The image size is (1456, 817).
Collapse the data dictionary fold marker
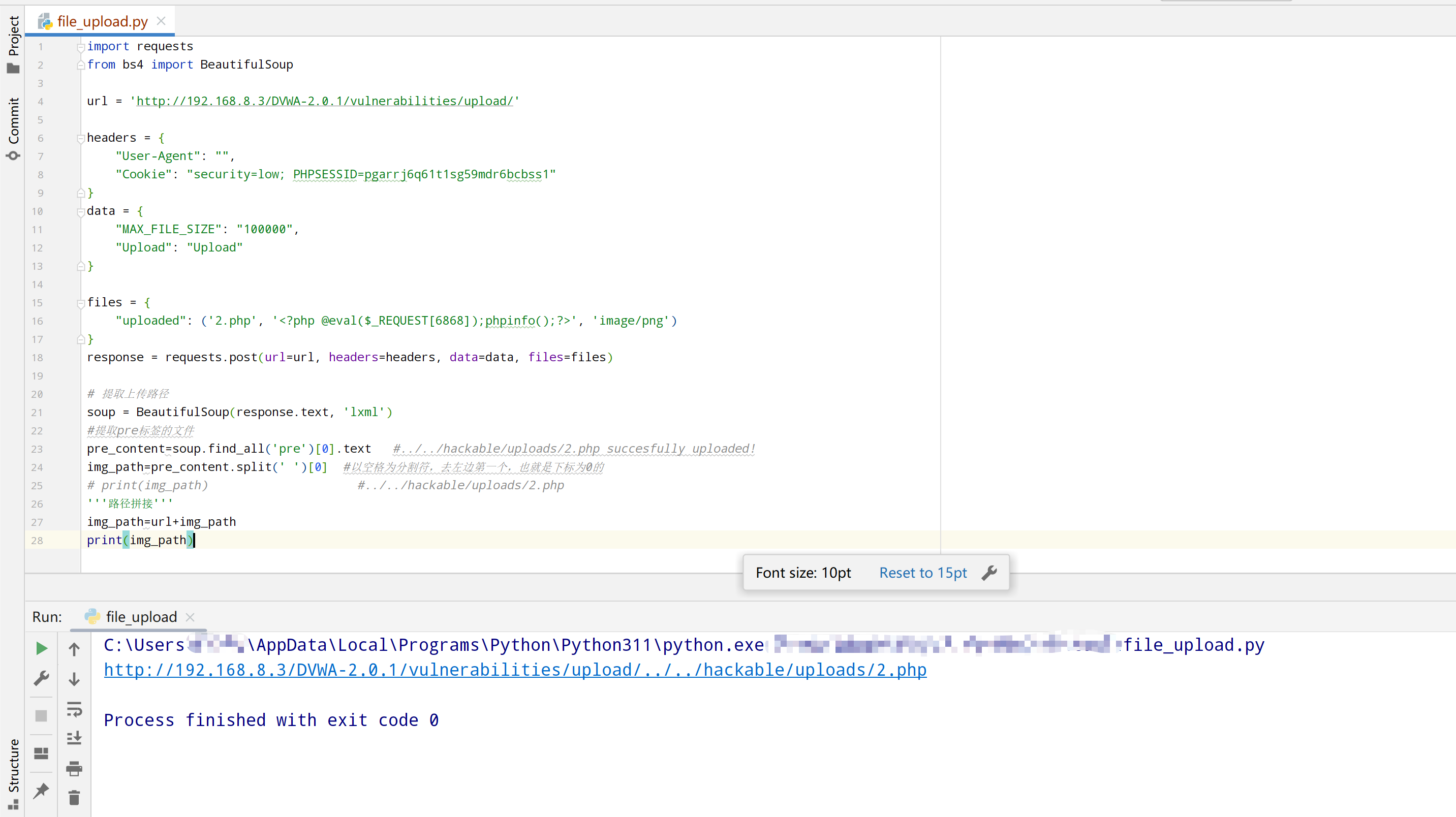(81, 212)
